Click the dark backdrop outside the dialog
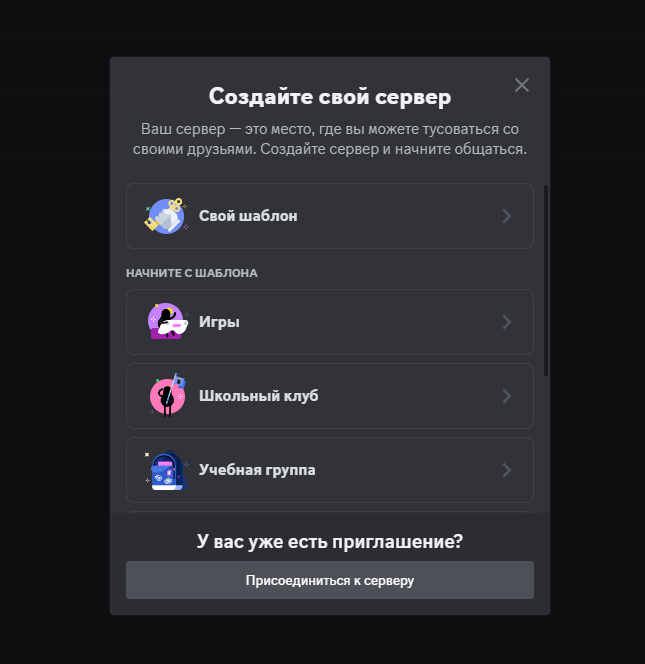The image size is (645, 664). click(x=55, y=330)
